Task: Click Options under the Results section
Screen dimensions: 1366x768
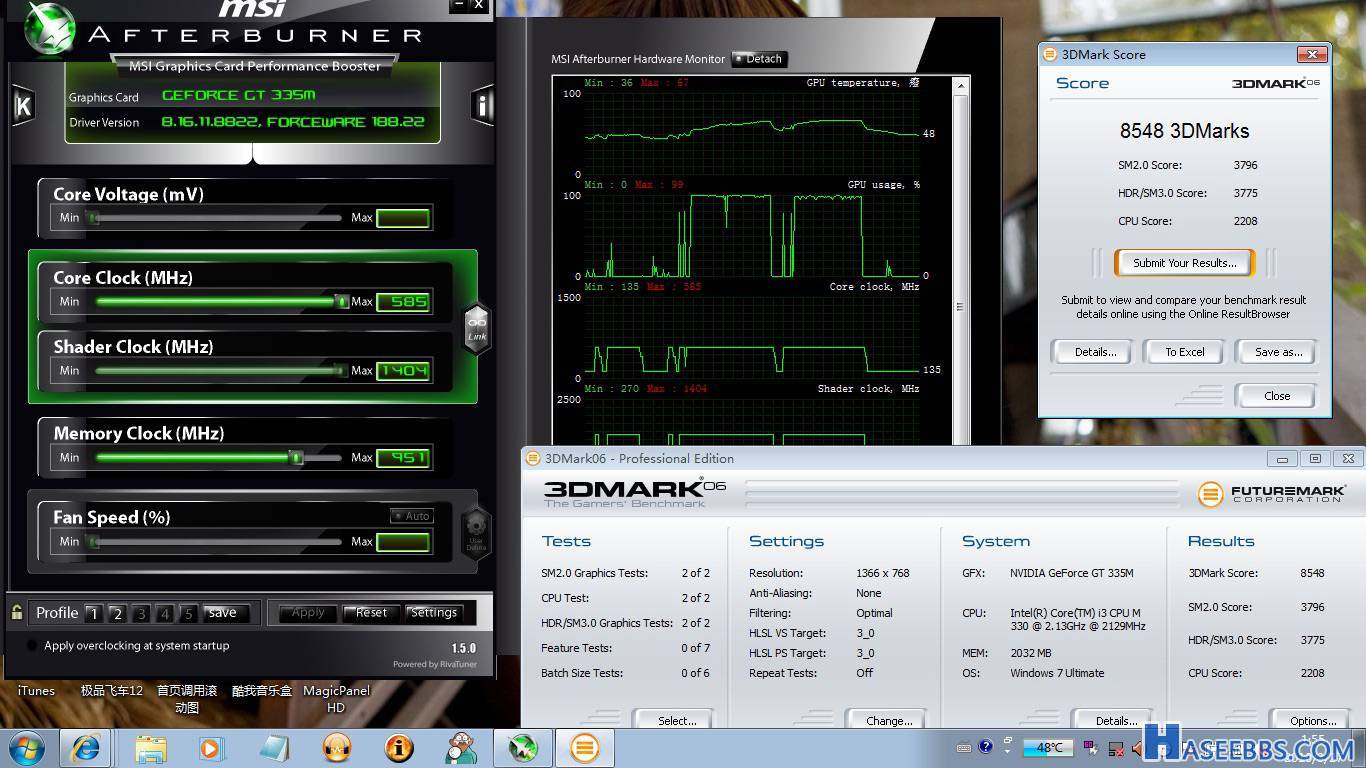Action: [x=1313, y=720]
